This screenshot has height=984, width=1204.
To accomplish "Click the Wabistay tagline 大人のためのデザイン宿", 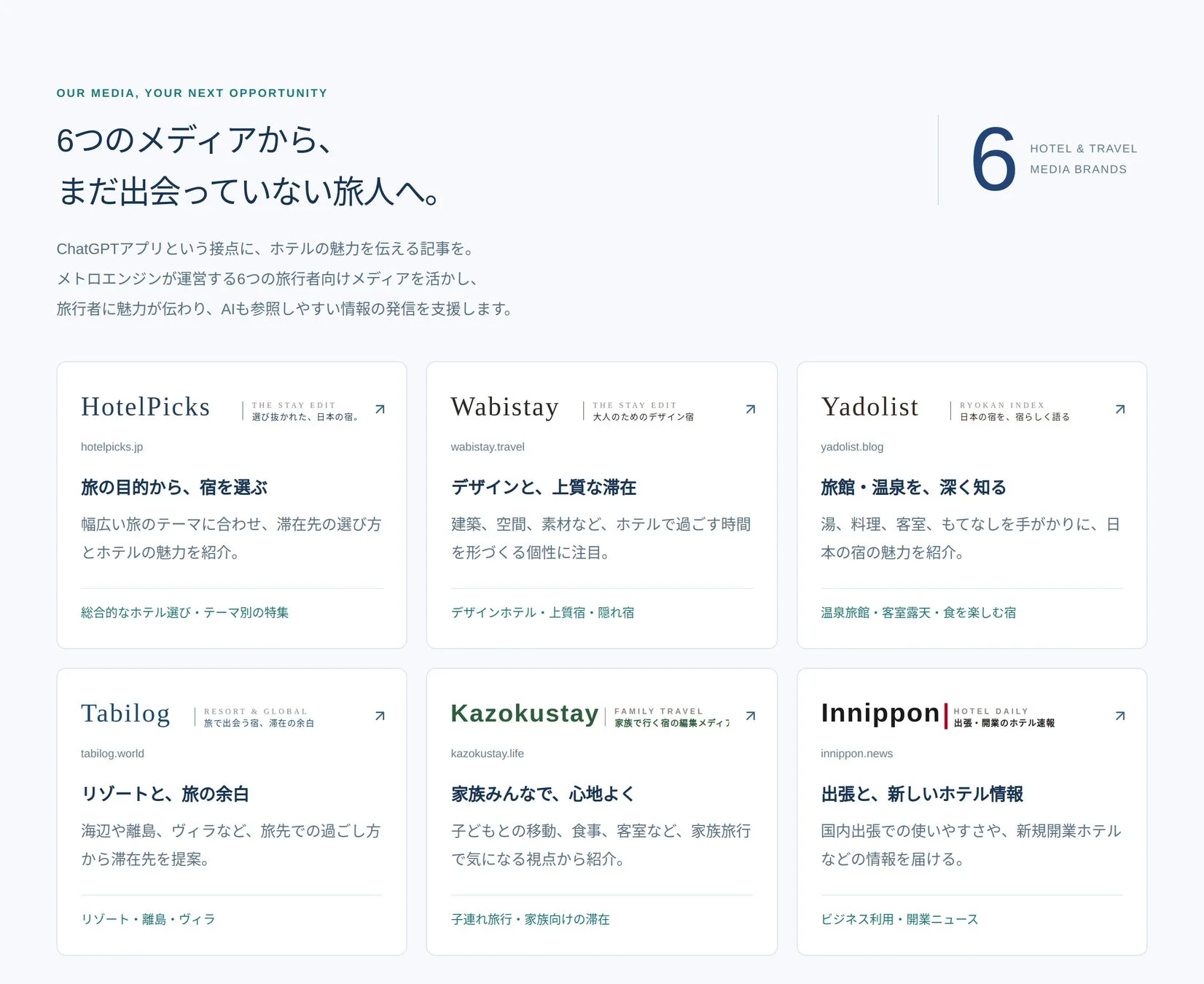I will [x=644, y=417].
